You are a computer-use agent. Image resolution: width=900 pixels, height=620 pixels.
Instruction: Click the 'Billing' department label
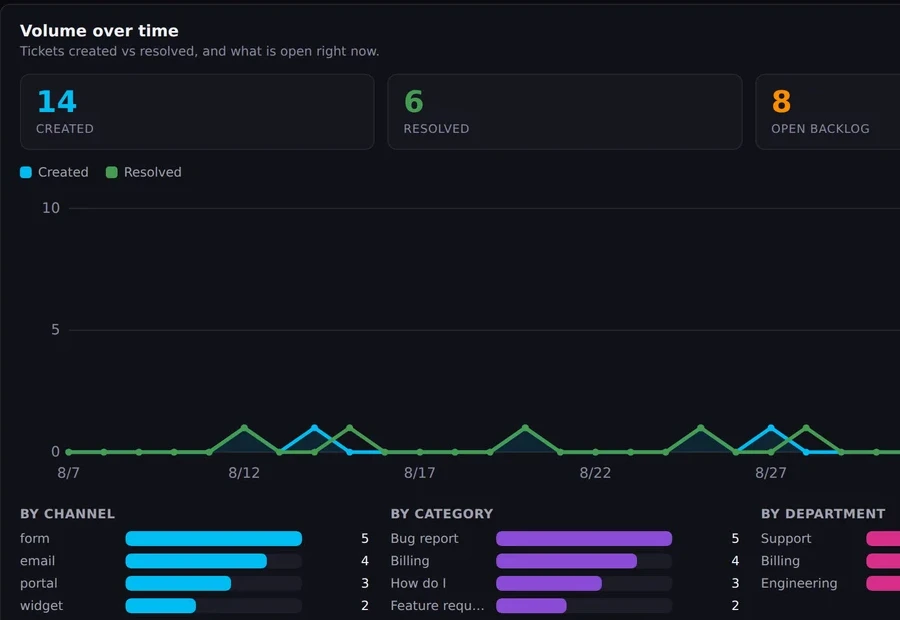pyautogui.click(x=780, y=561)
